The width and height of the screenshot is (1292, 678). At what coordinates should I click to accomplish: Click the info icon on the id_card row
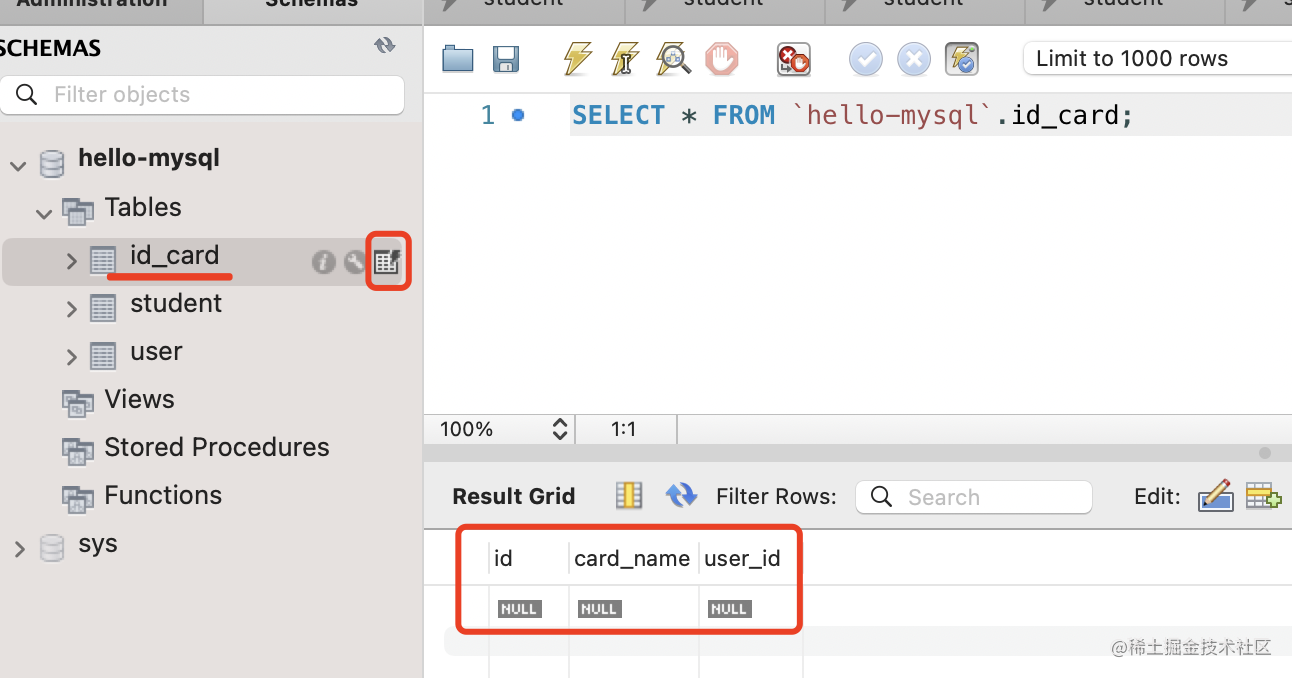[x=323, y=262]
